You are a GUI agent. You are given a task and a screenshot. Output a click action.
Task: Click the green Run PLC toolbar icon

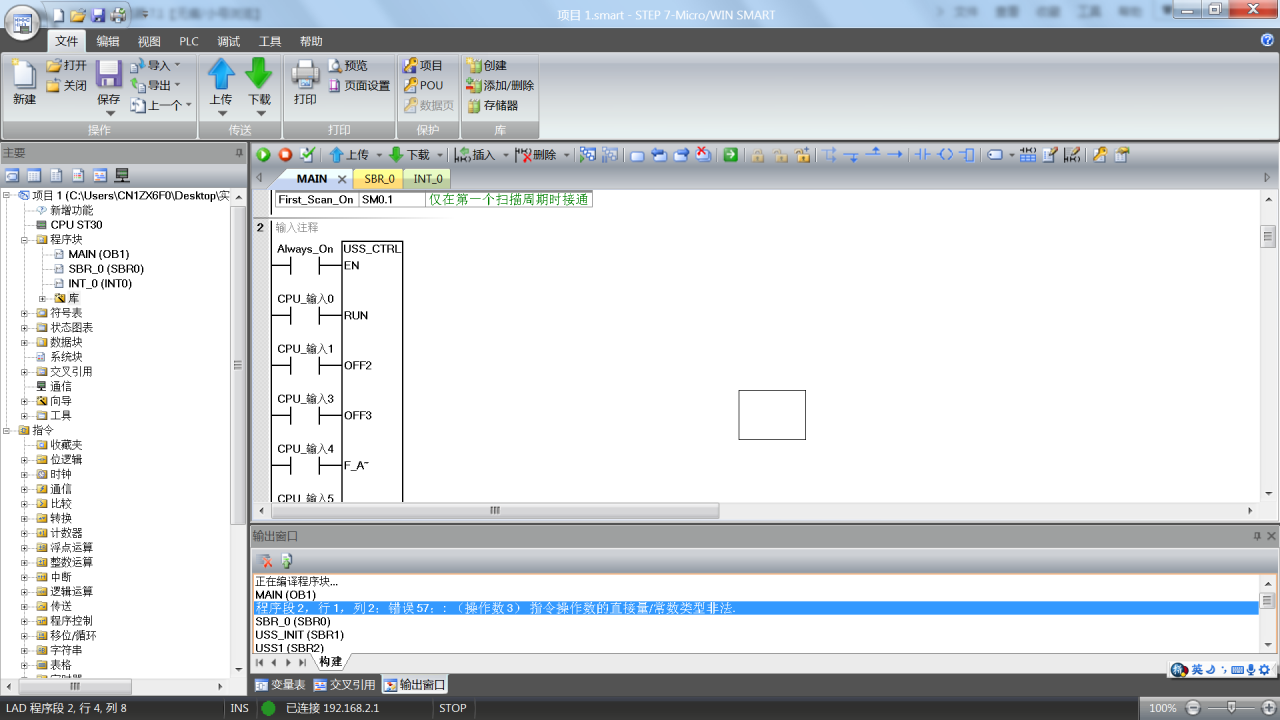(x=264, y=155)
